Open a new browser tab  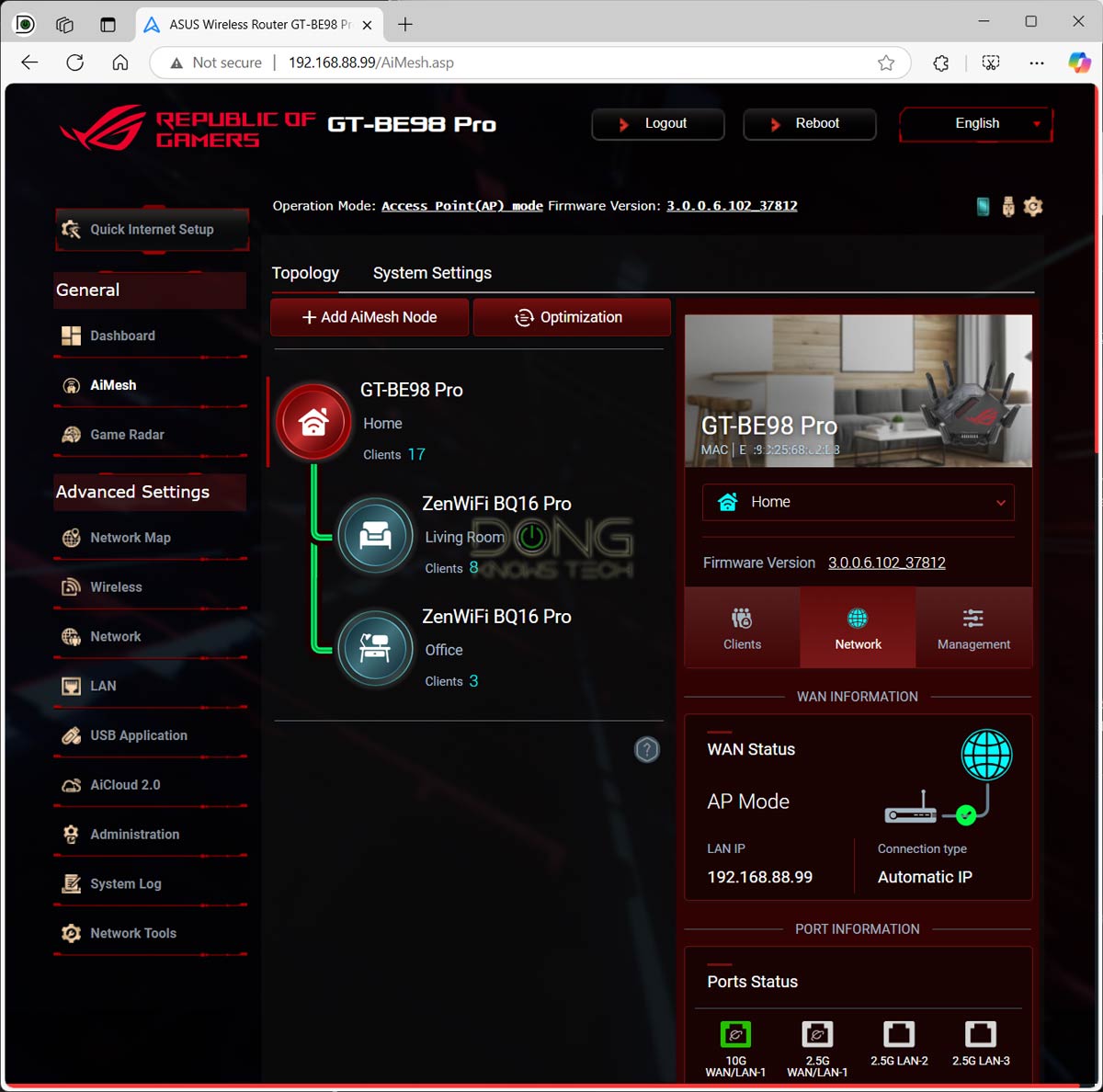[405, 25]
